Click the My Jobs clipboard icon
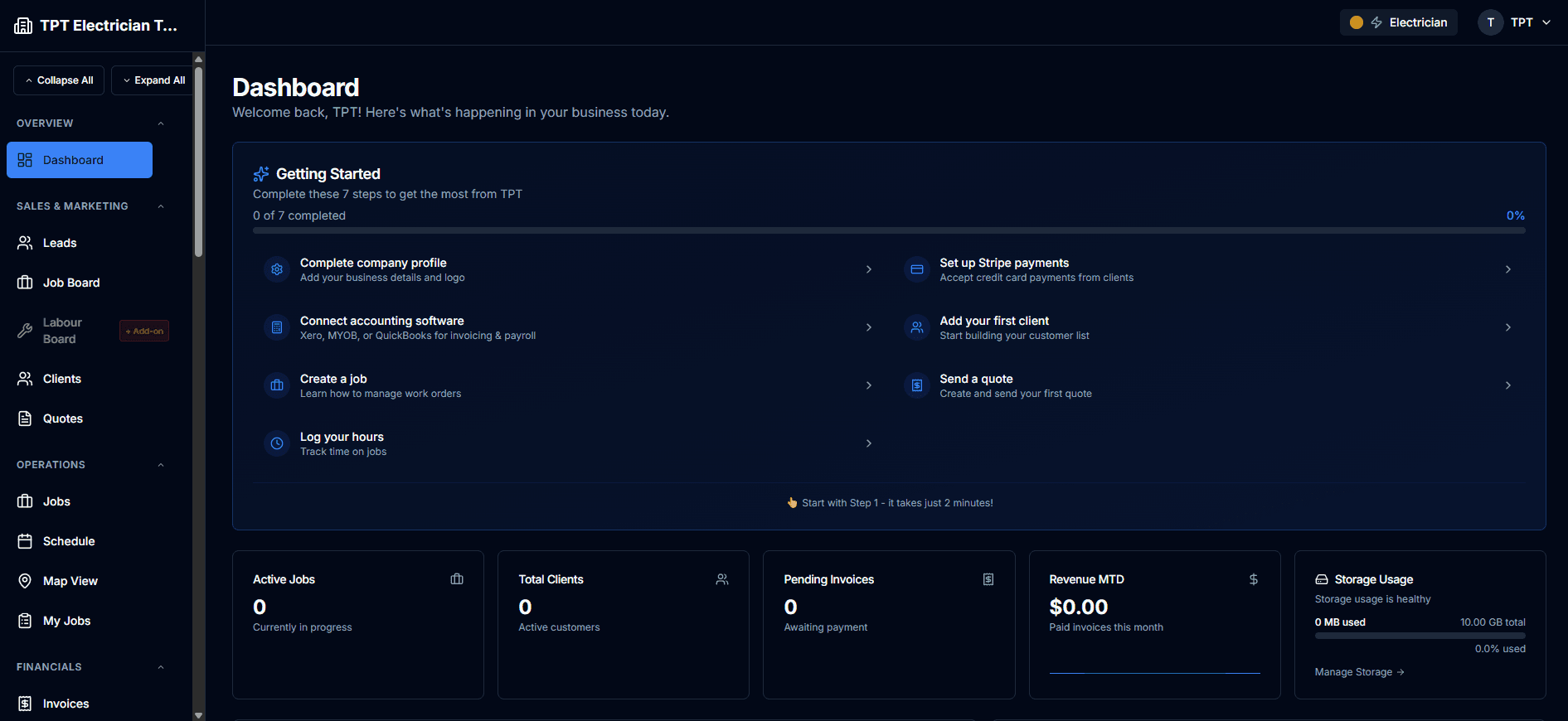This screenshot has height=721, width=1568. [x=25, y=621]
